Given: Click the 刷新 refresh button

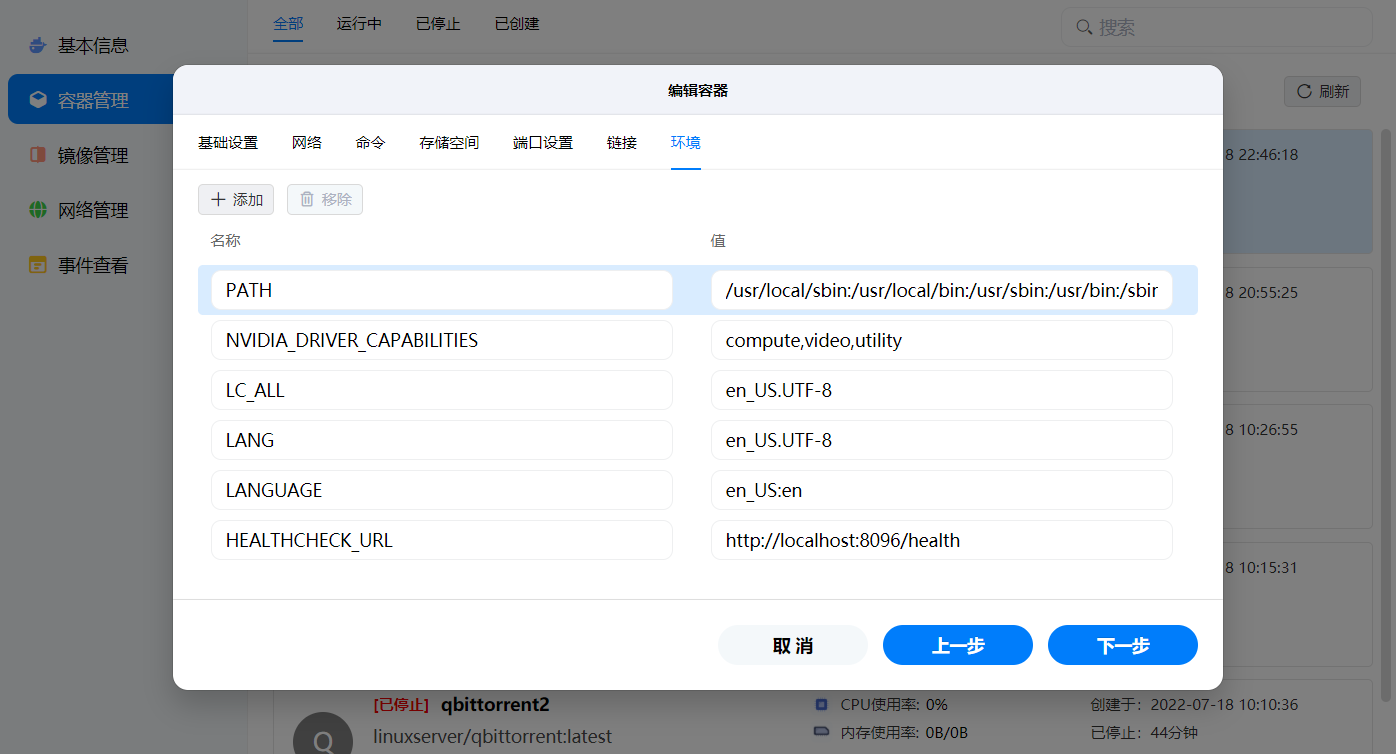Looking at the screenshot, I should coord(1322,91).
